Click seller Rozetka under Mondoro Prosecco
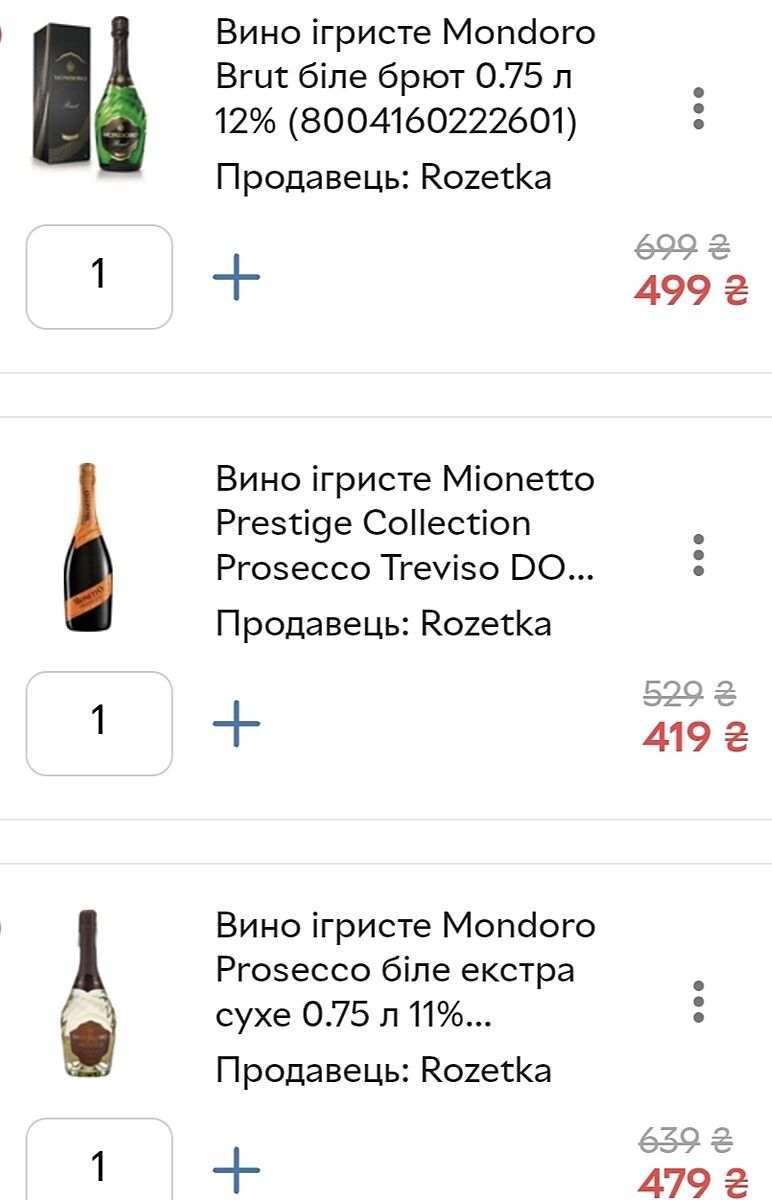The image size is (772, 1200). click(383, 1070)
